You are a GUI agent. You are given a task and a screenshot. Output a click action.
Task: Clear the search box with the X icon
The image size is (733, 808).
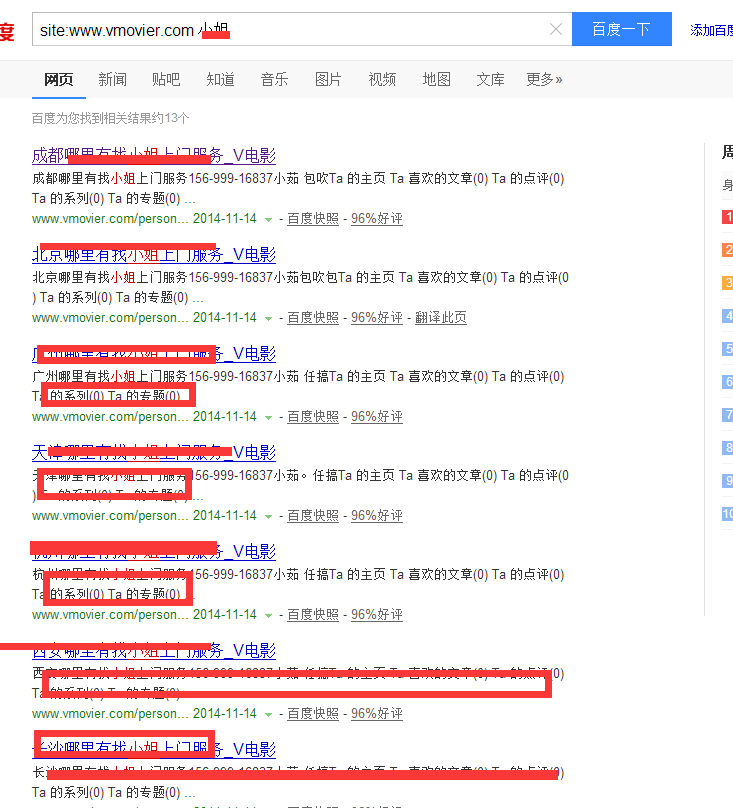tap(556, 29)
